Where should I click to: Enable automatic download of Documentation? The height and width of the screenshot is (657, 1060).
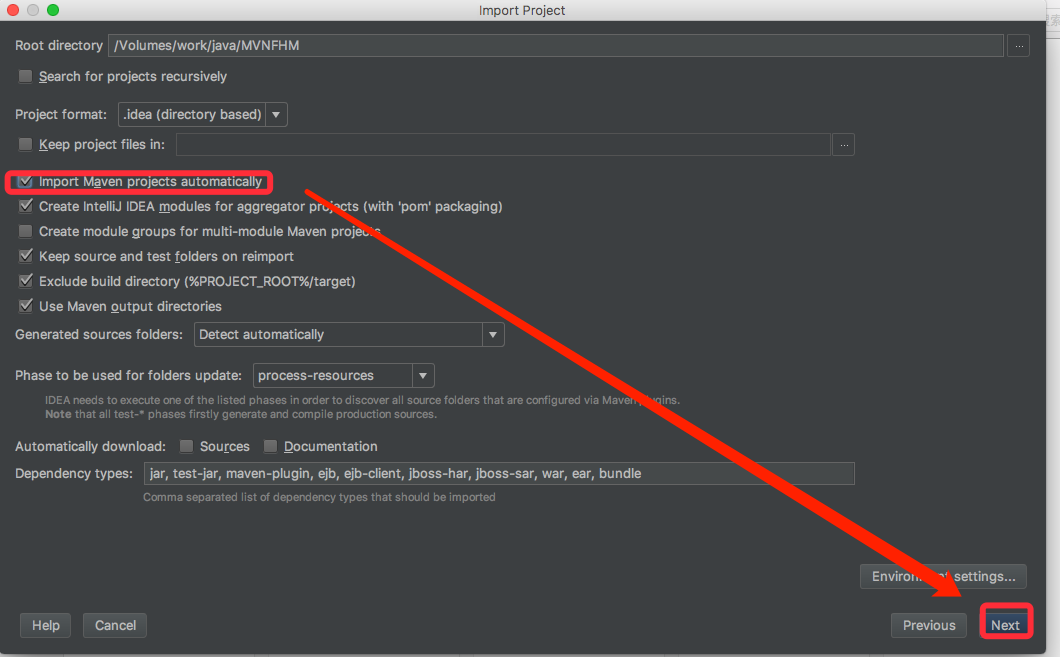pos(270,446)
